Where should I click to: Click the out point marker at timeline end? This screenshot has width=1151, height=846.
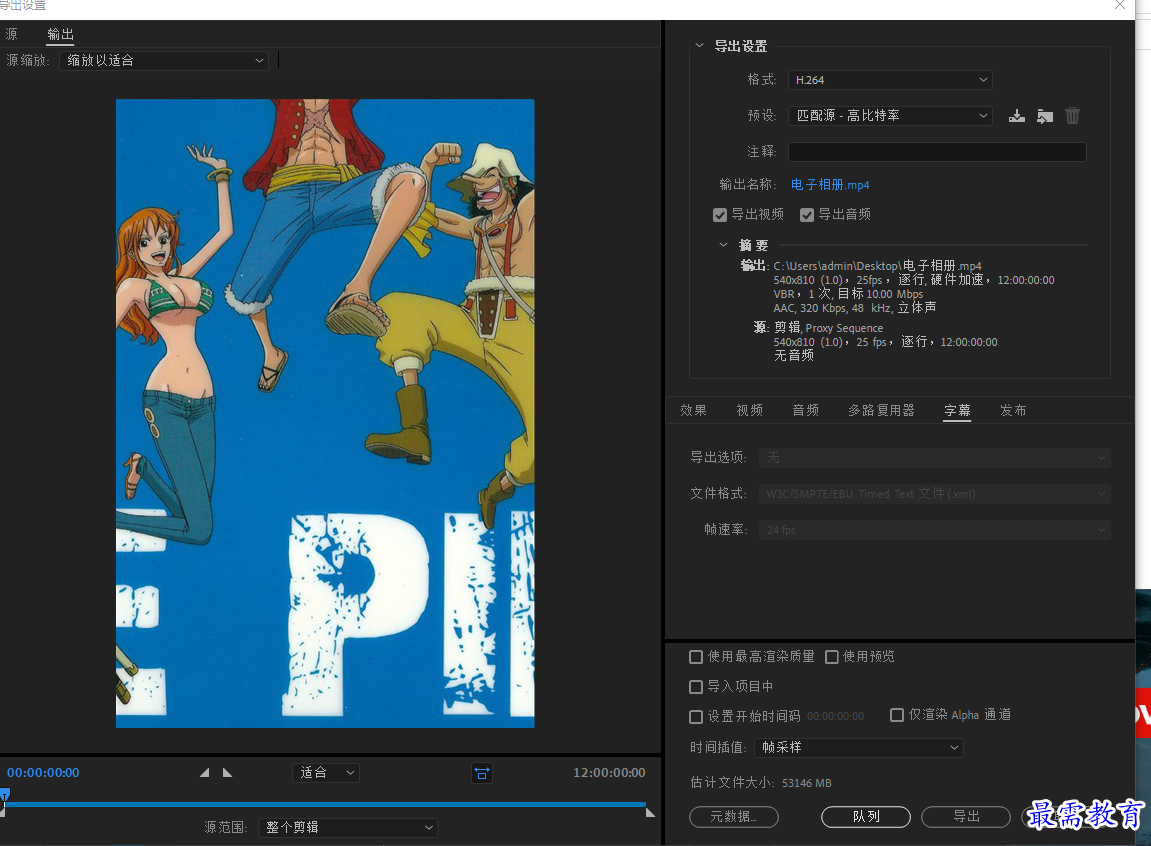[650, 812]
